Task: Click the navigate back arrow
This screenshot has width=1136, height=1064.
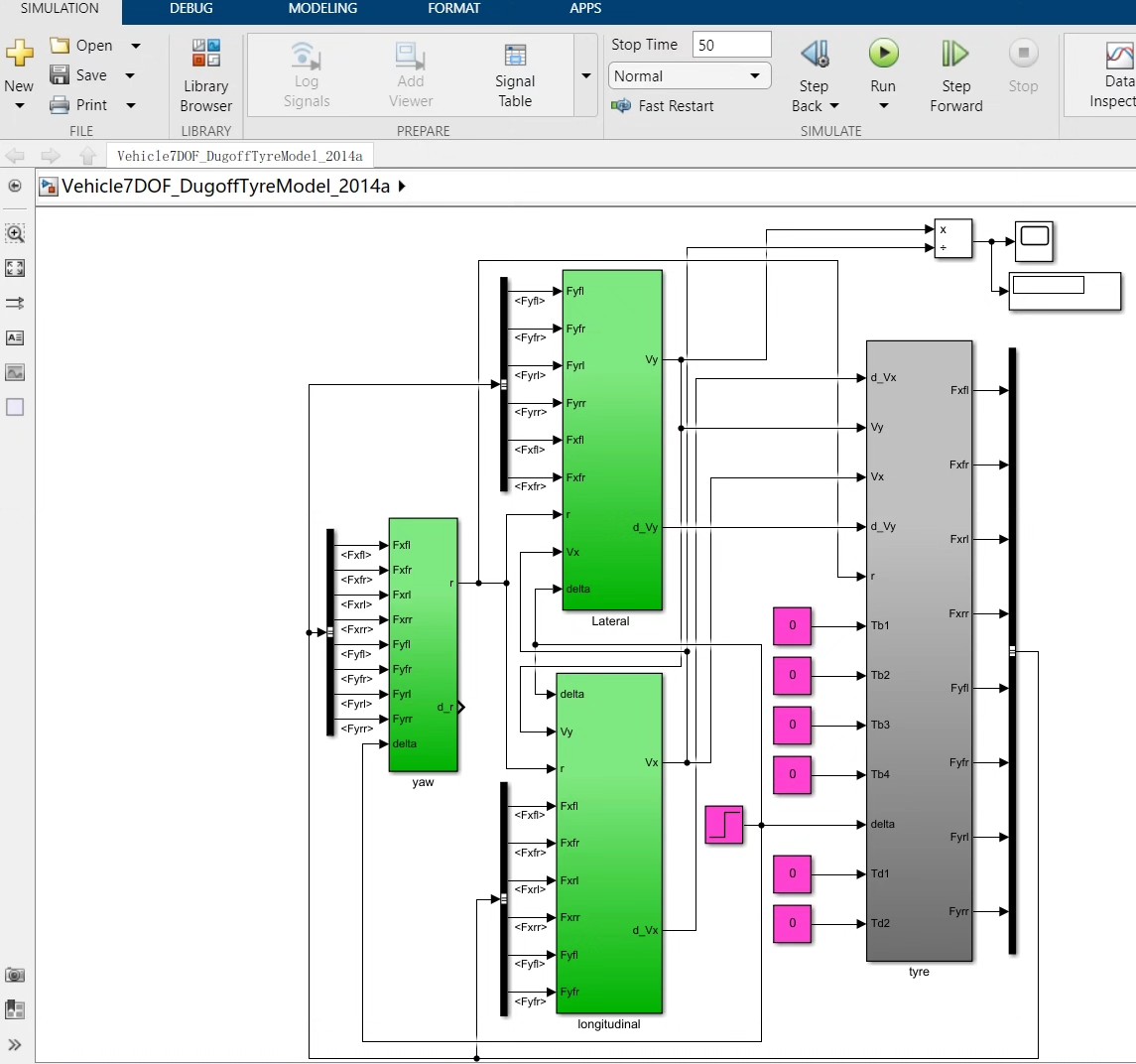Action: (15, 156)
